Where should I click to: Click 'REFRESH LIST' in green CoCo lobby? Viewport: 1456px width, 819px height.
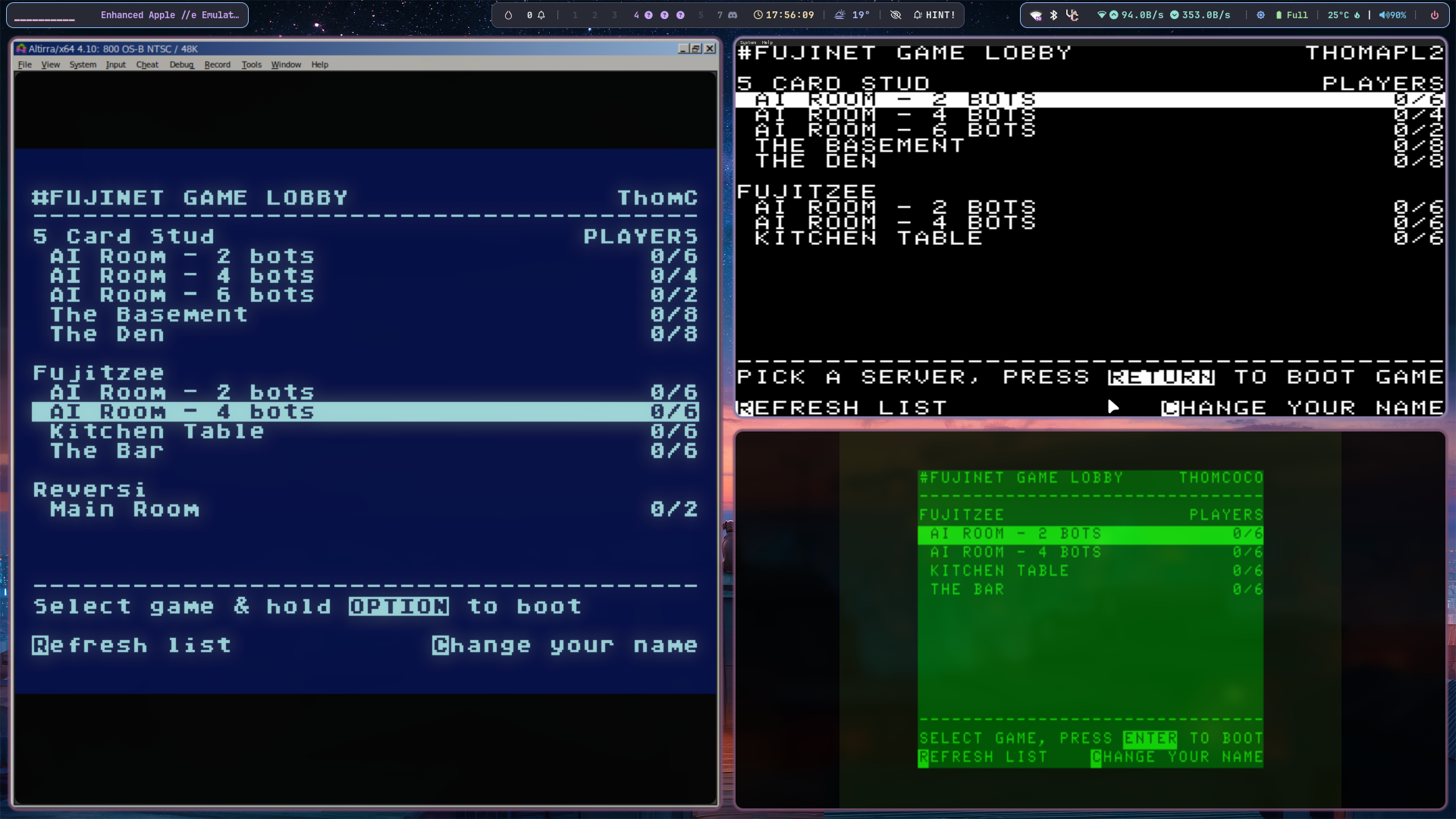tap(983, 758)
